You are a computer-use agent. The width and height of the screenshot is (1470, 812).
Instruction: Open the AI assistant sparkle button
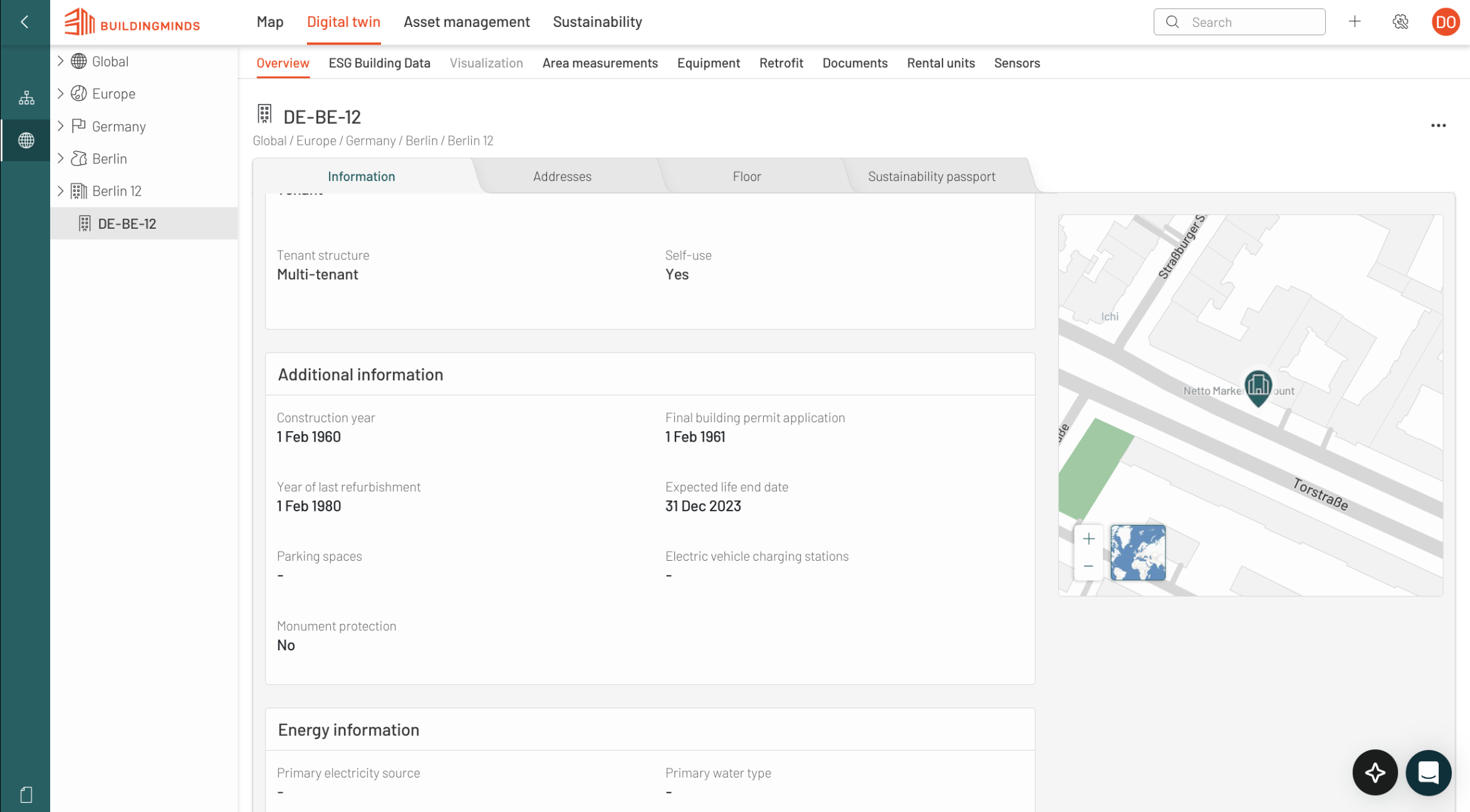coord(1375,773)
